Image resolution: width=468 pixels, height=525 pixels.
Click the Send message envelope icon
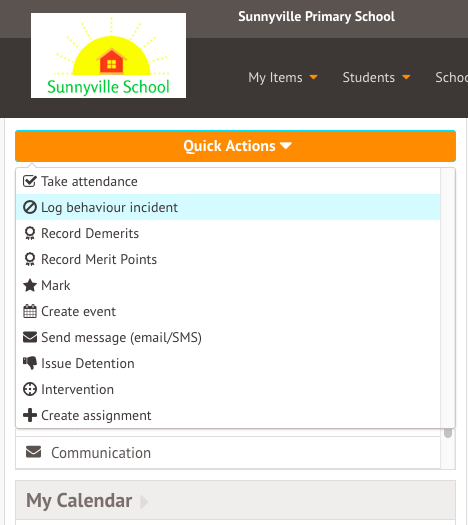click(30, 337)
